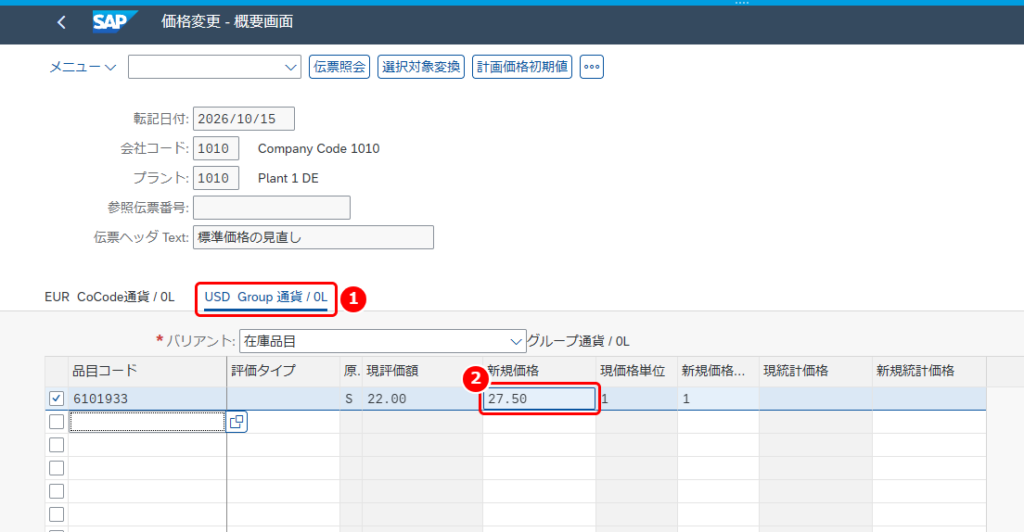Select the 会社コード field with 1010
Viewport: 1024px width, 532px height.
[x=216, y=148]
